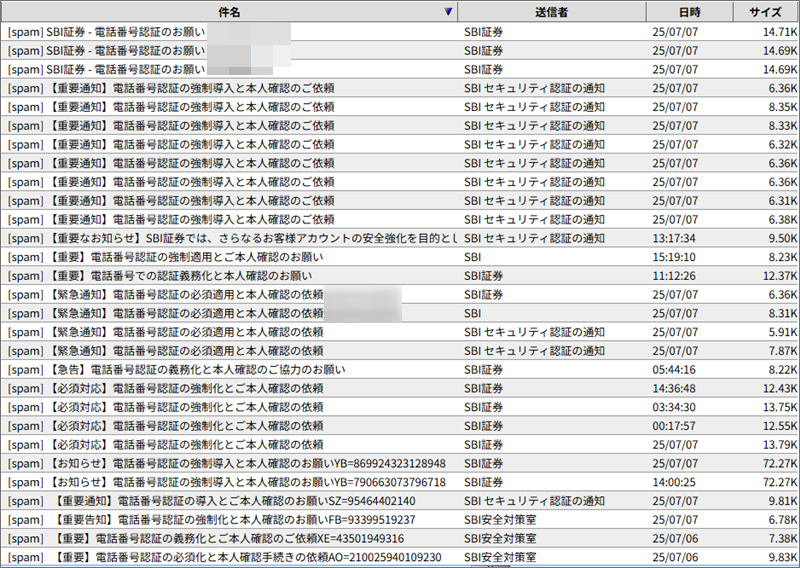Viewport: 800px width, 568px height.
Task: Click the 7.38K size cell
Action: (783, 539)
